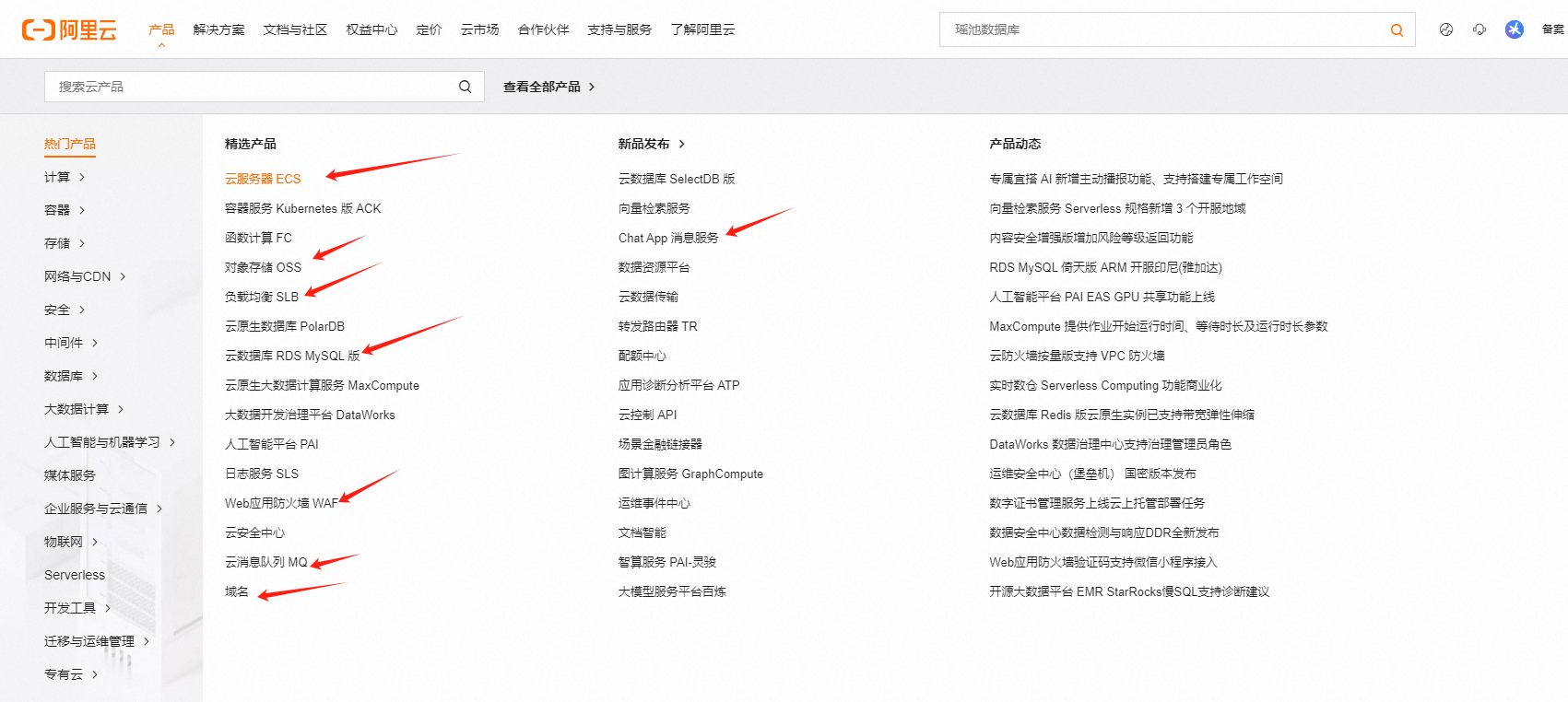The image size is (1568, 702).
Task: Open 云数据库 RDS MySQL 版
Action: 292,356
